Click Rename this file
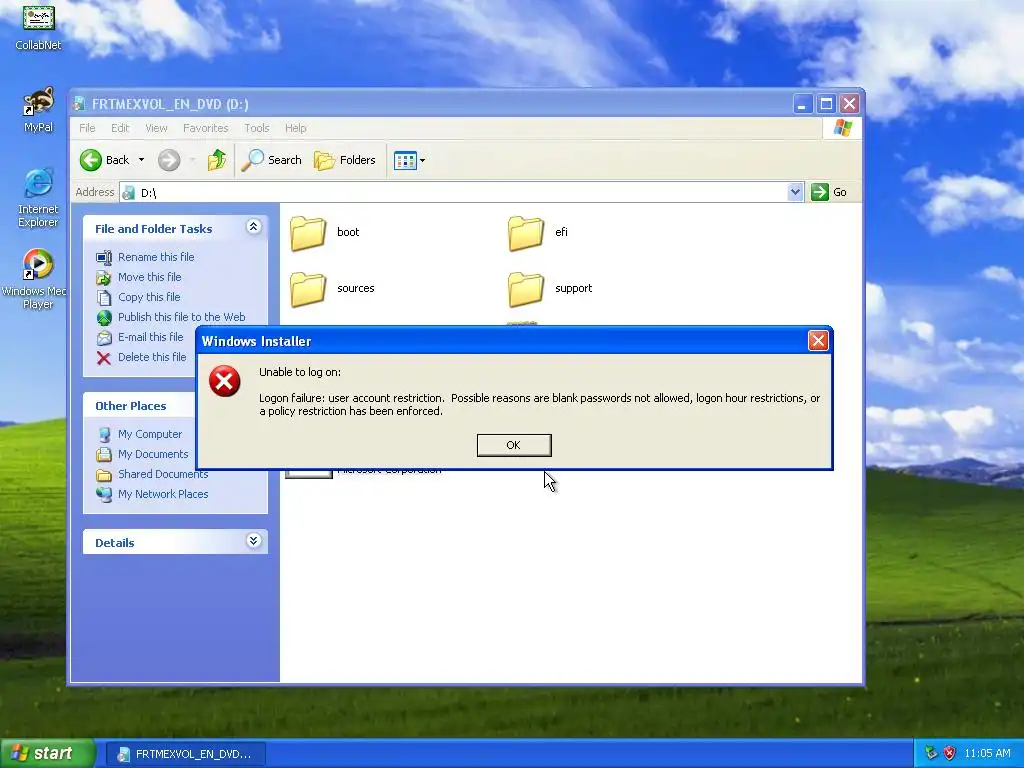Image resolution: width=1024 pixels, height=768 pixels. (x=156, y=257)
